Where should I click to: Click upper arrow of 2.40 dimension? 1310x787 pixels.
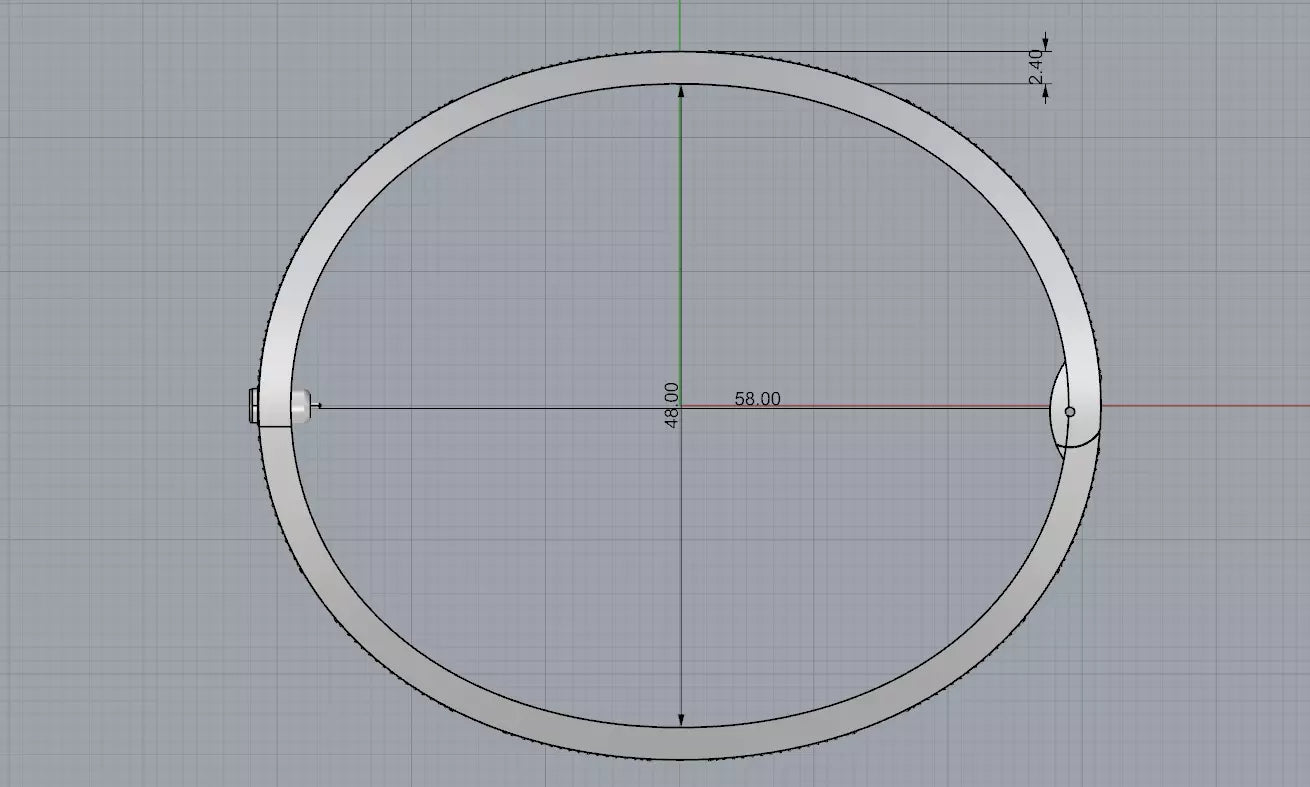[x=1046, y=43]
